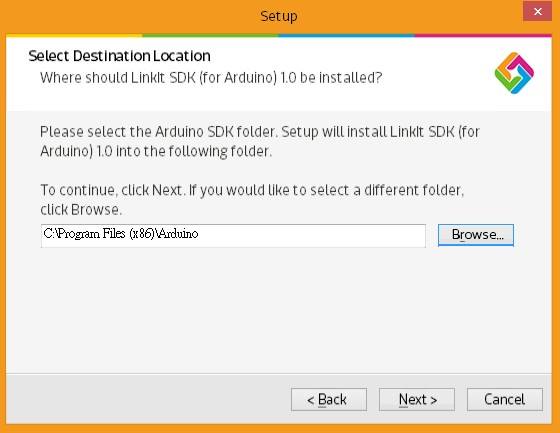Click the 'Please select the Arduino SDK folder' text
Screen dimensions: 560x433
click(260, 141)
